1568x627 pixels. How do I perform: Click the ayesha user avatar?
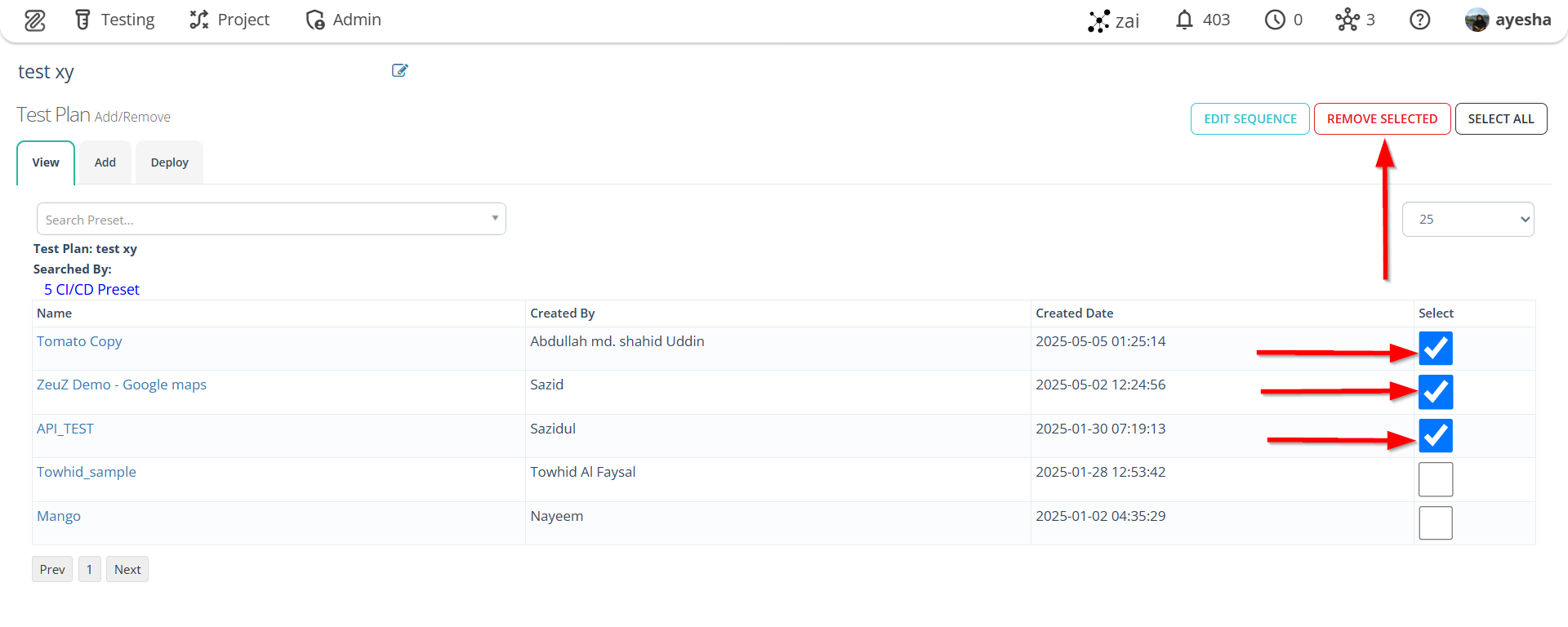click(1477, 20)
